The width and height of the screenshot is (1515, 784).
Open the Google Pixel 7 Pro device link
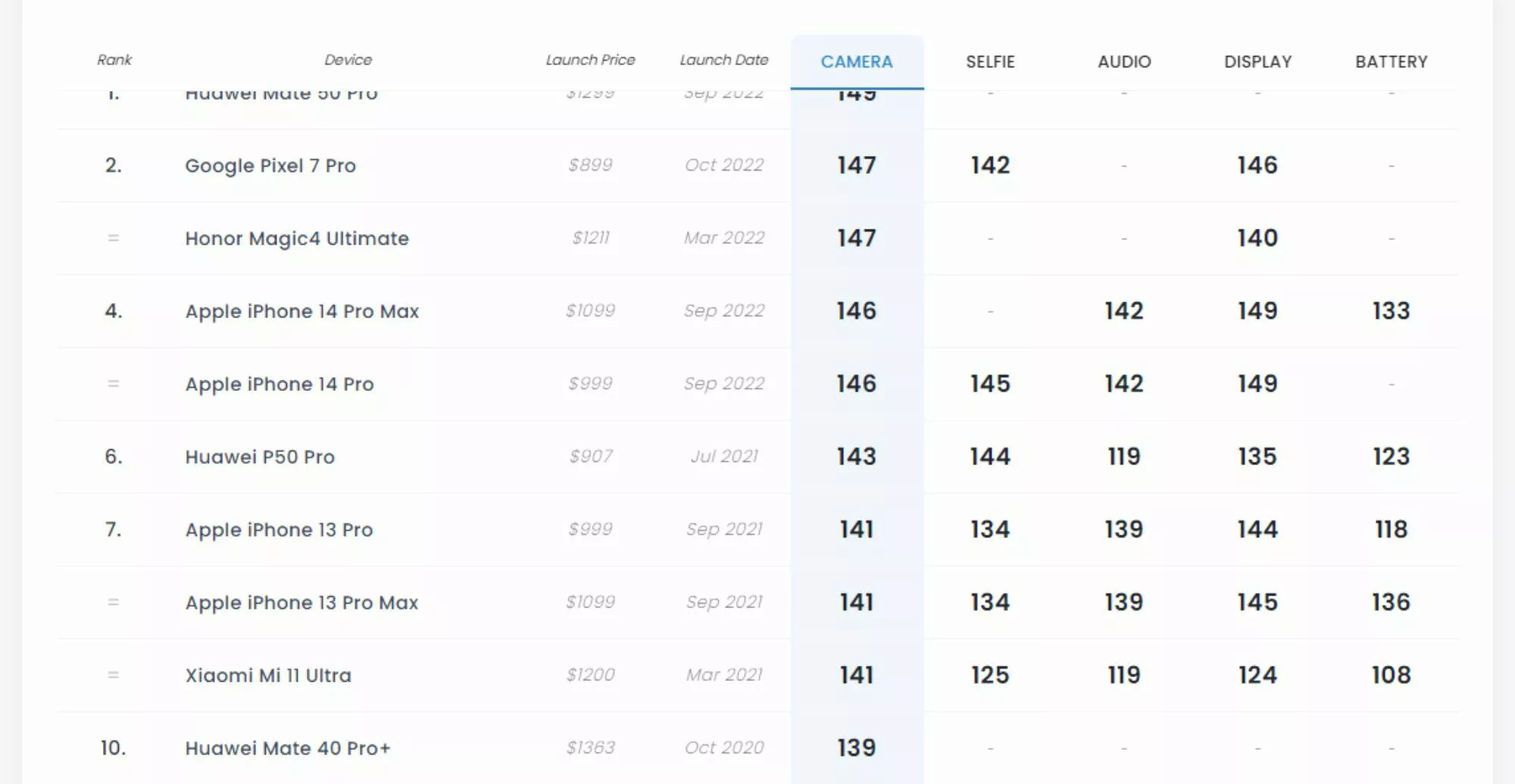tap(270, 166)
